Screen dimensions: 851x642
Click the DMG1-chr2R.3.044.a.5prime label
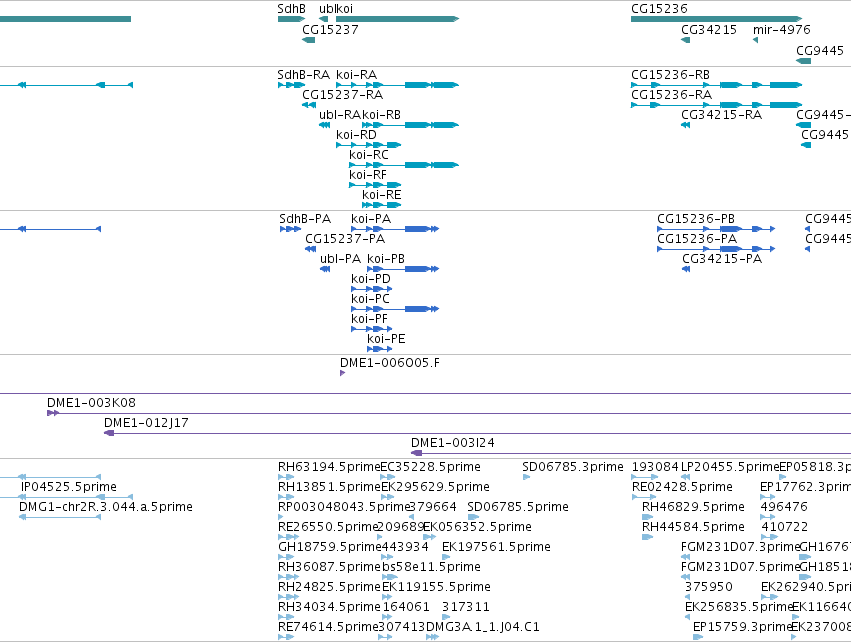click(x=106, y=507)
